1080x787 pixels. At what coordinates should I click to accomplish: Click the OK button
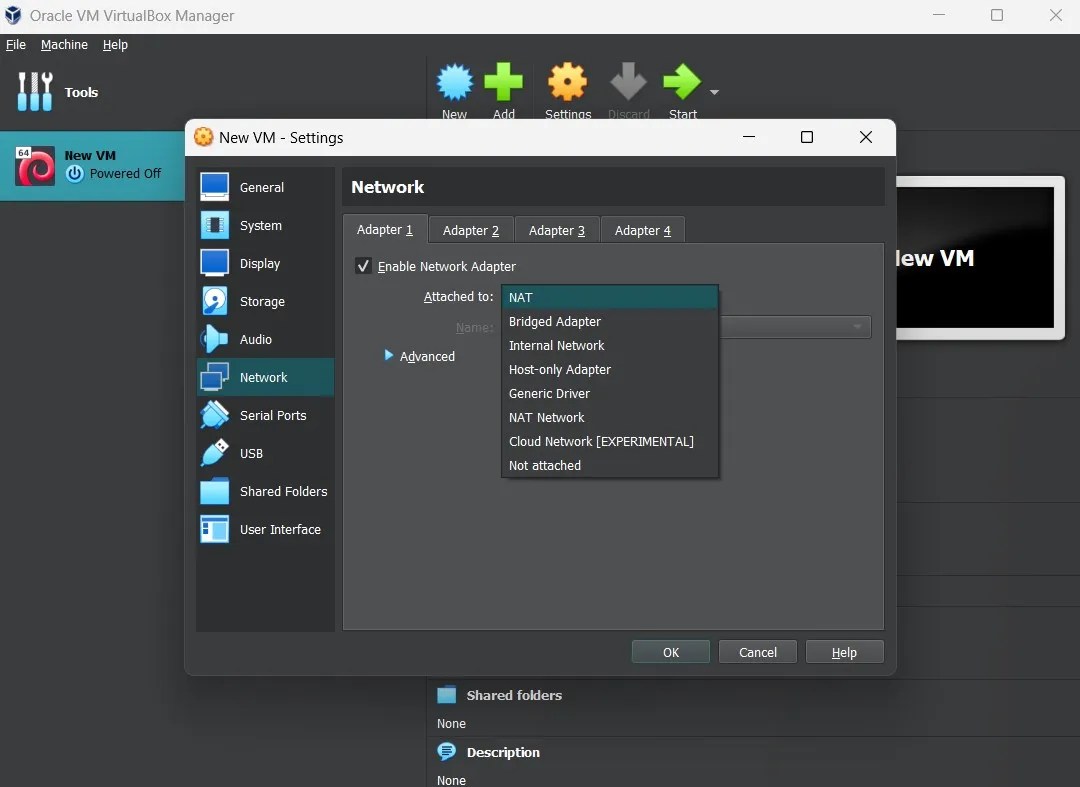pos(670,651)
